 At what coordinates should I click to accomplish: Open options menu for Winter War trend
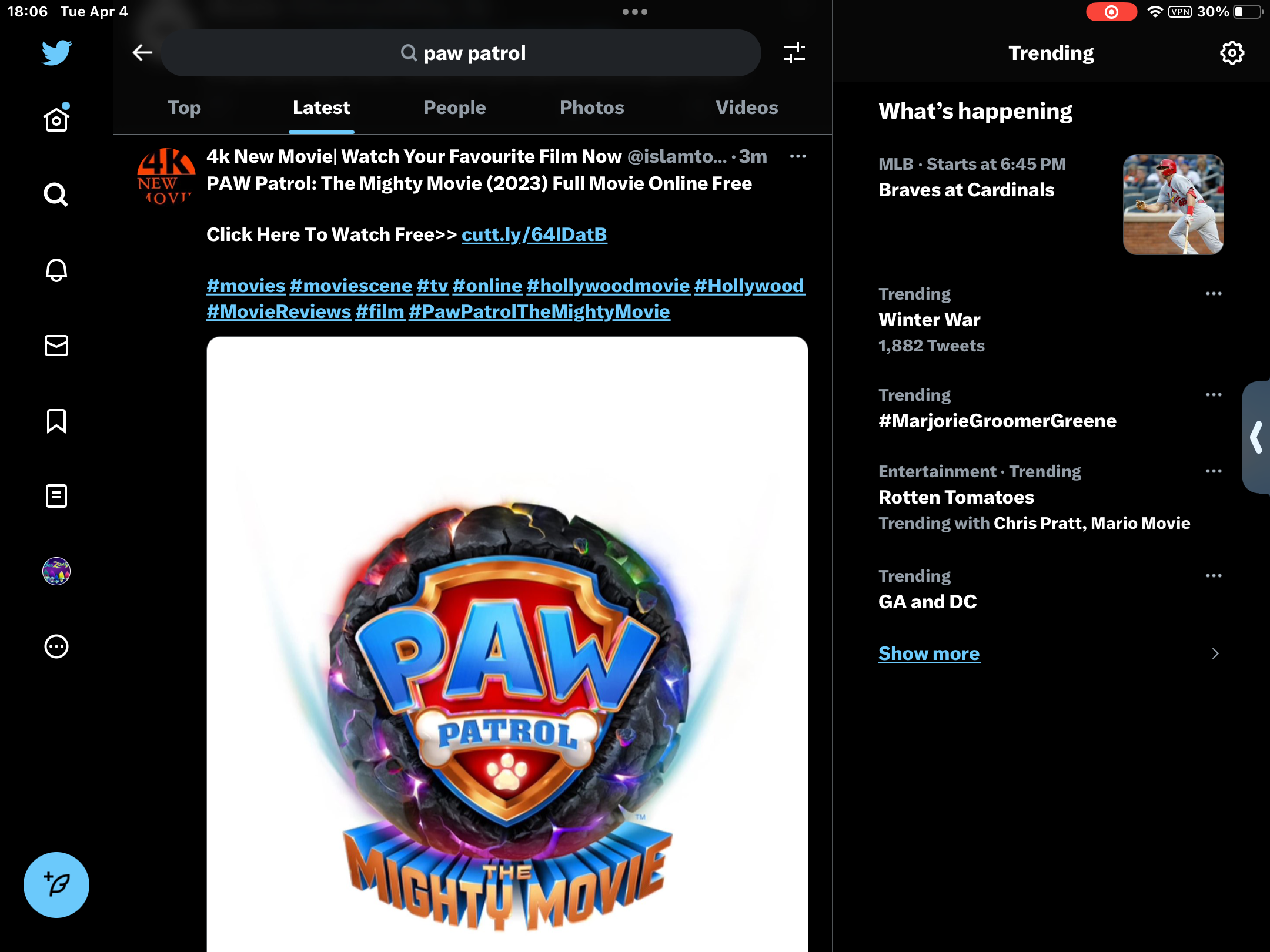click(x=1214, y=294)
